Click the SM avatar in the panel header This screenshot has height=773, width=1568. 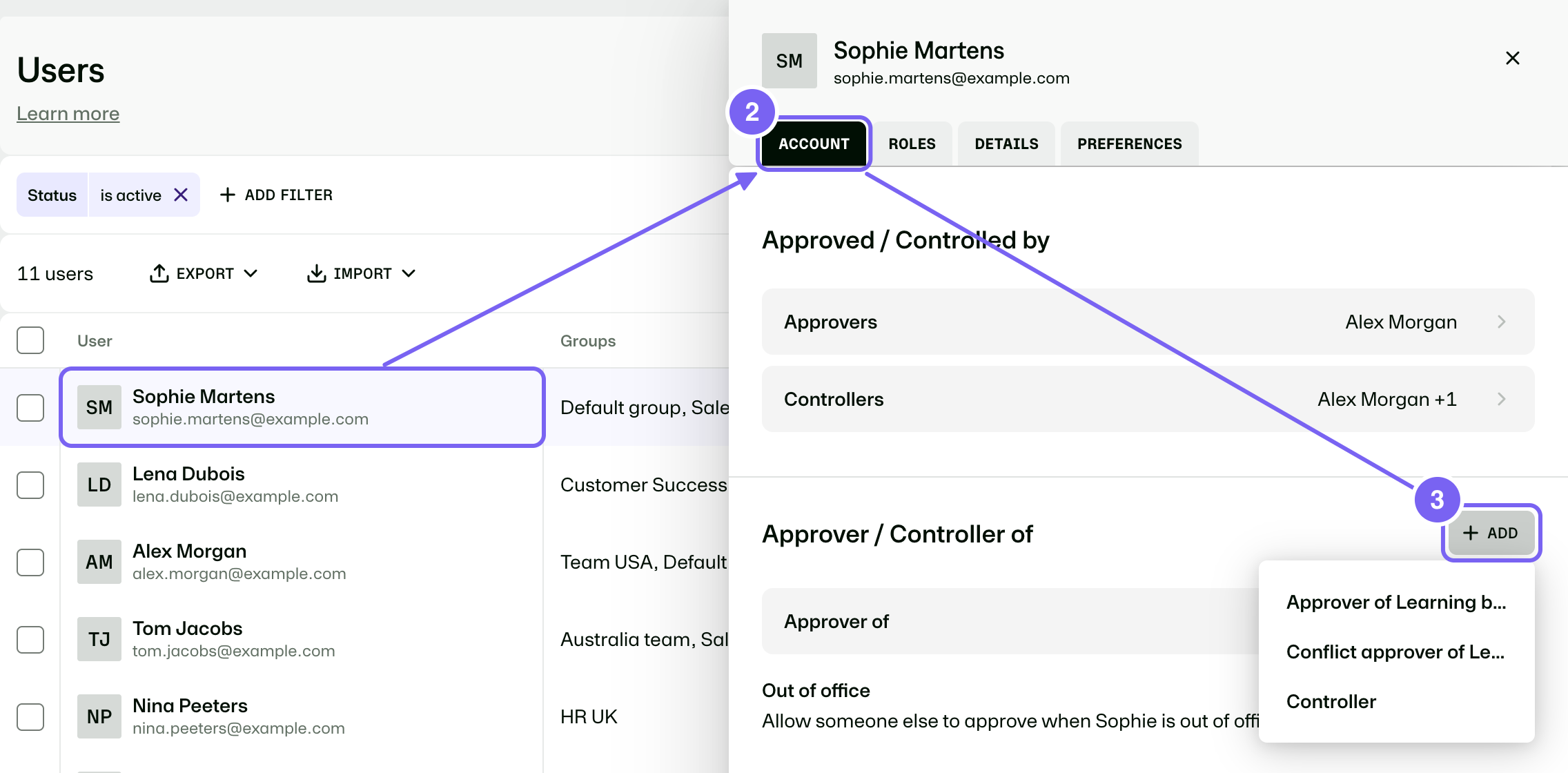(x=789, y=61)
